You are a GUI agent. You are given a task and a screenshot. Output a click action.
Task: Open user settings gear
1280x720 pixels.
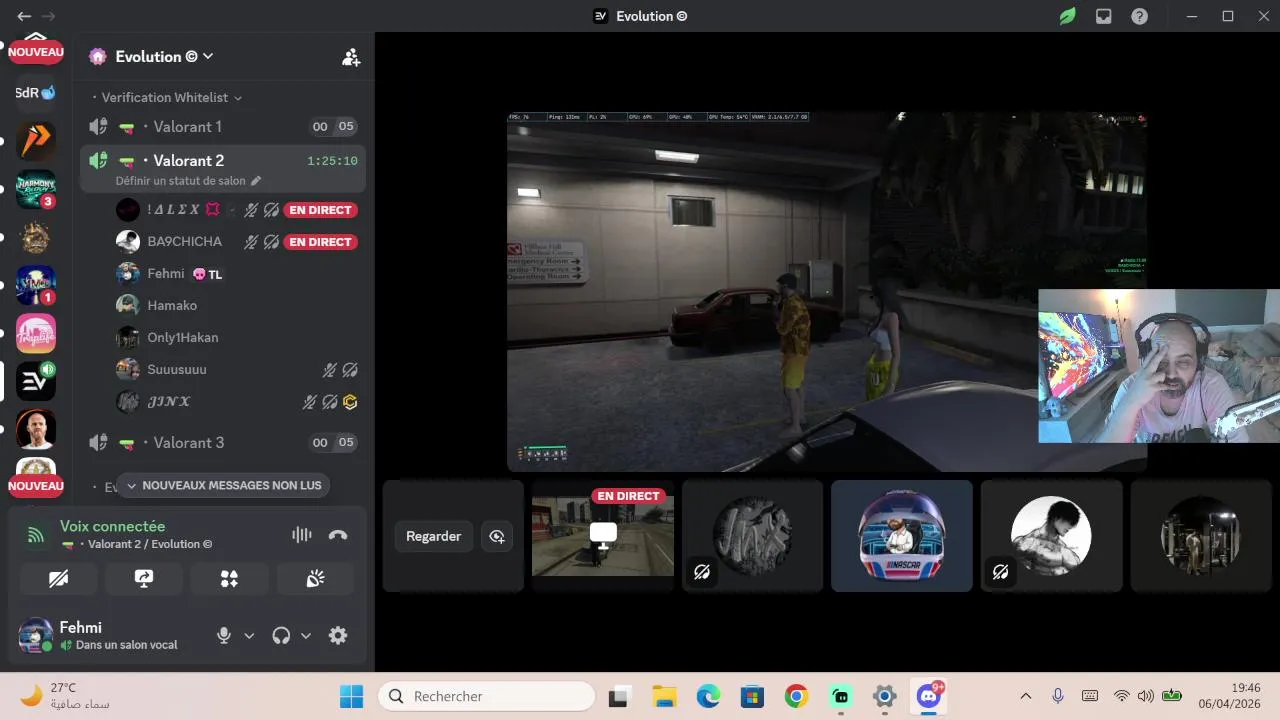click(x=338, y=635)
